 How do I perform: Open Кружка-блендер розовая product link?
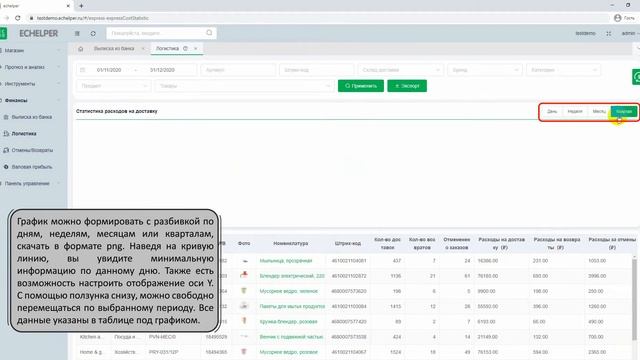click(288, 322)
